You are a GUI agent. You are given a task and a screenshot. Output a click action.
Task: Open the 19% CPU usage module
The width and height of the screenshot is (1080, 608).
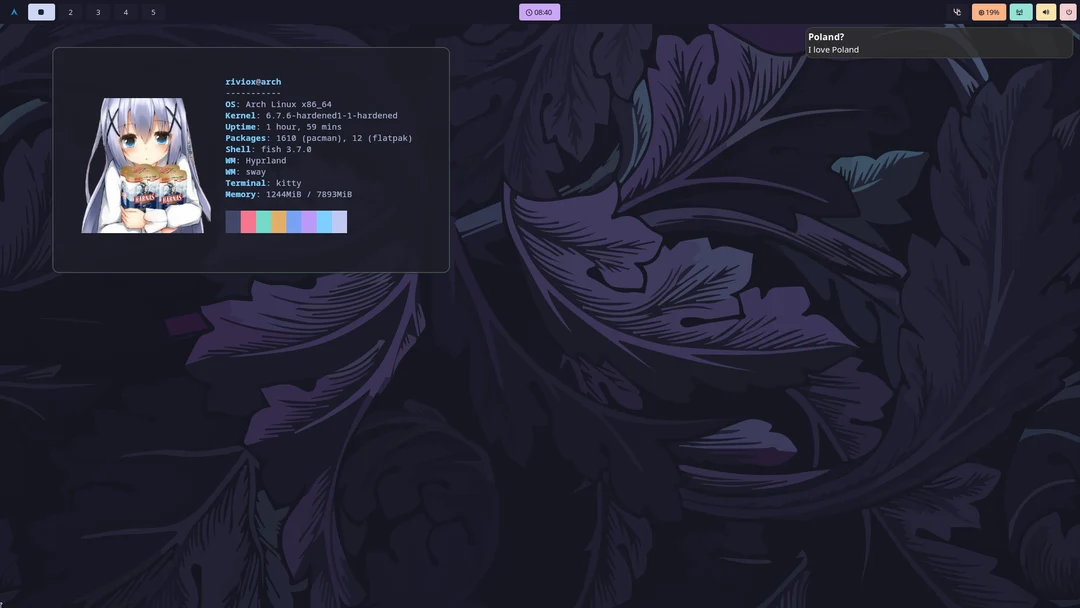[x=988, y=12]
